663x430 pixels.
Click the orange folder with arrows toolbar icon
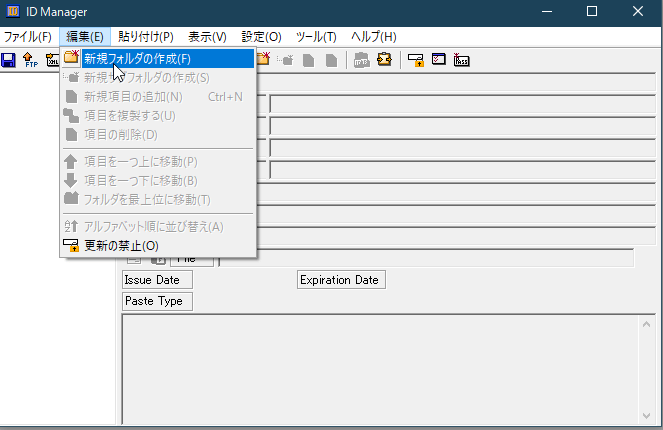tap(384, 59)
